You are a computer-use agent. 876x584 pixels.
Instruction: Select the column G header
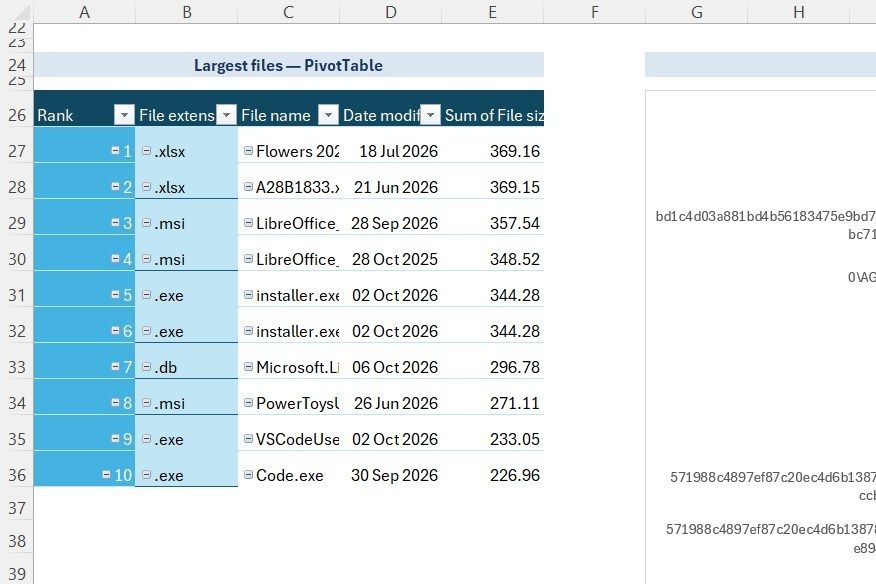coord(697,12)
